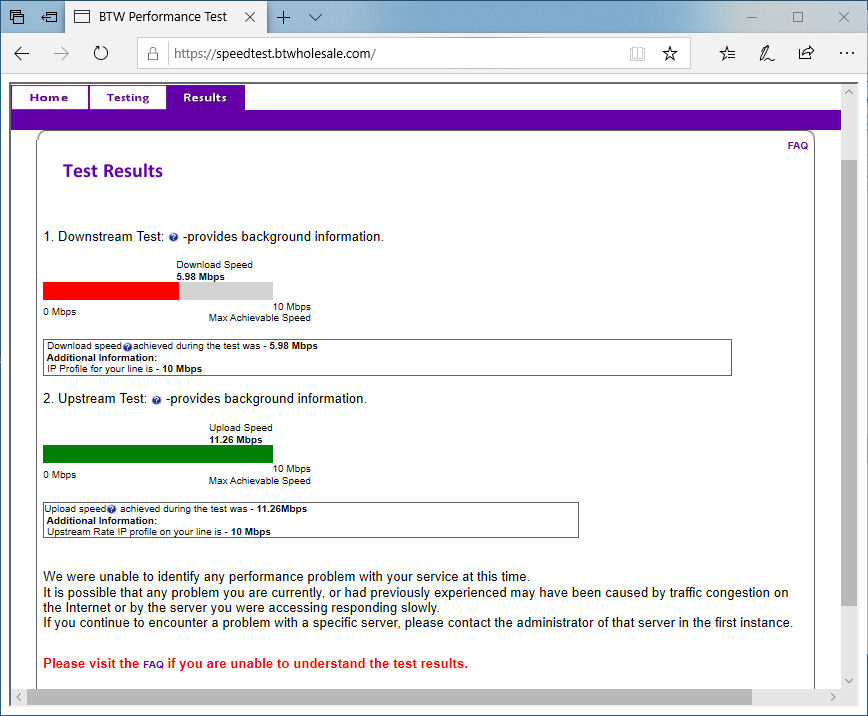Open the Hub favorites list icon
The width and height of the screenshot is (868, 716).
pos(726,53)
